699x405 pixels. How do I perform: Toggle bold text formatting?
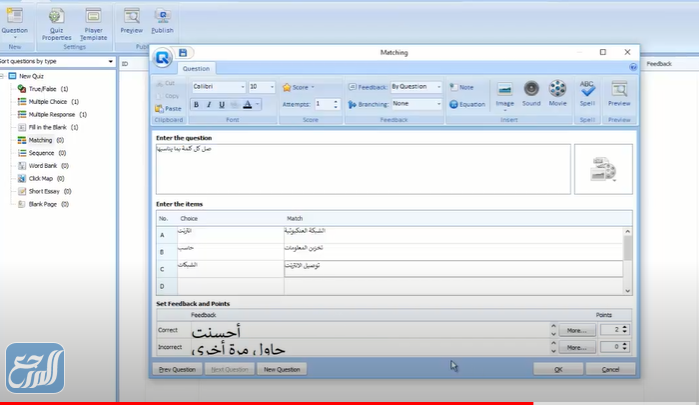[196, 104]
